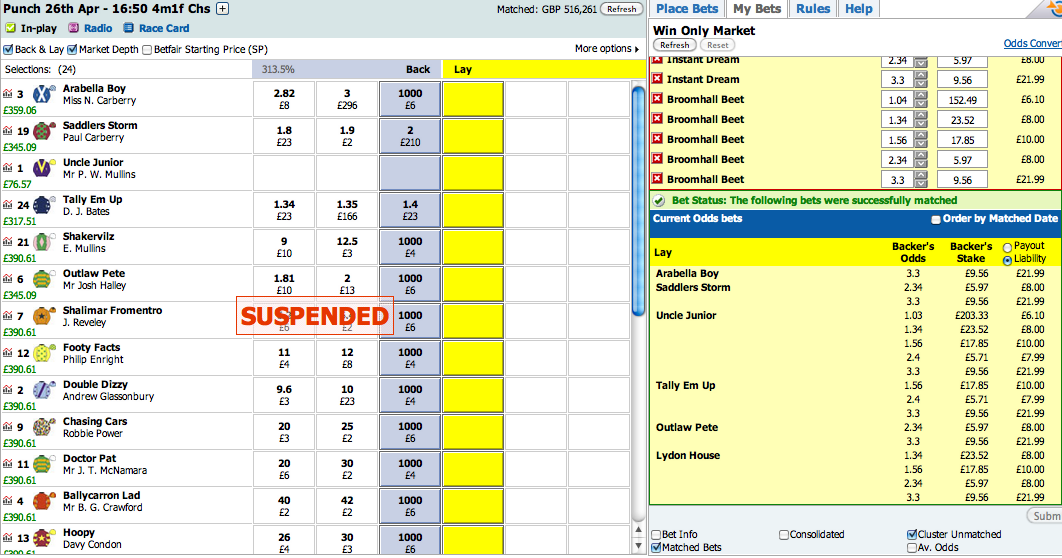Image resolution: width=1062 pixels, height=558 pixels.
Task: Click Arabella Boy jockey silk icon
Action: [44, 94]
